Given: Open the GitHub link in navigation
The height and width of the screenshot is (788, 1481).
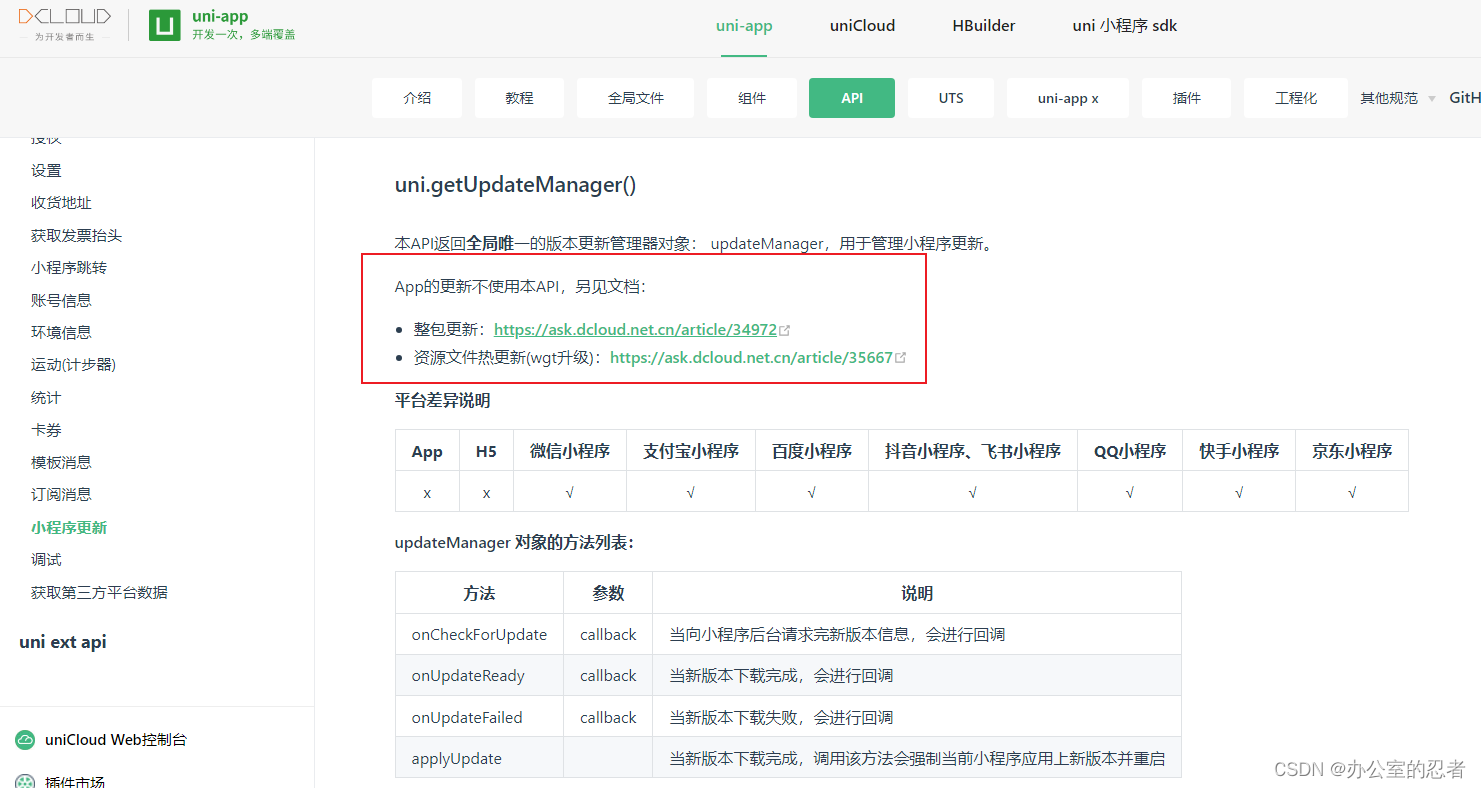Looking at the screenshot, I should [1465, 98].
